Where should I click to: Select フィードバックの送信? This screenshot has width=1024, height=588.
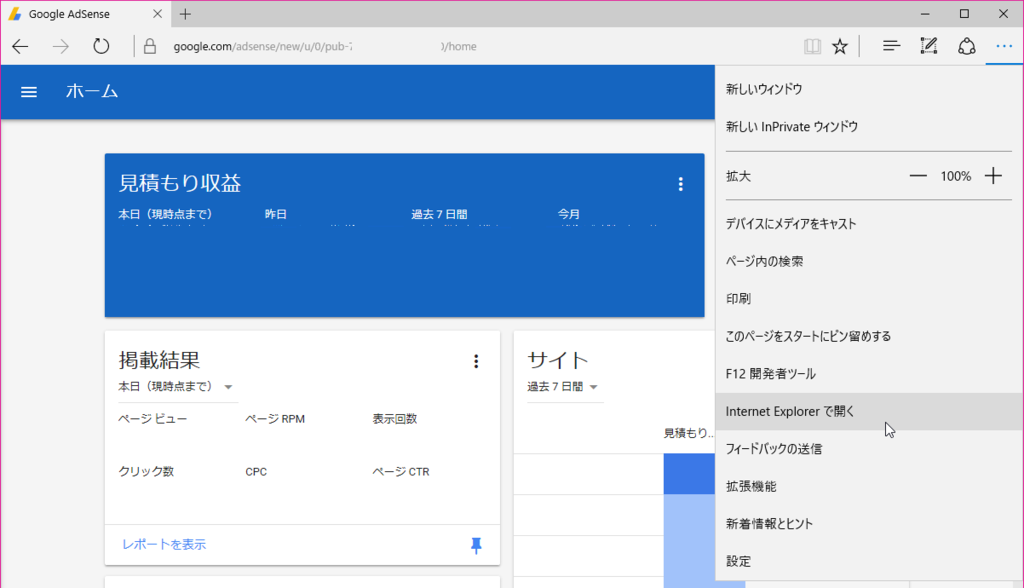(x=869, y=449)
